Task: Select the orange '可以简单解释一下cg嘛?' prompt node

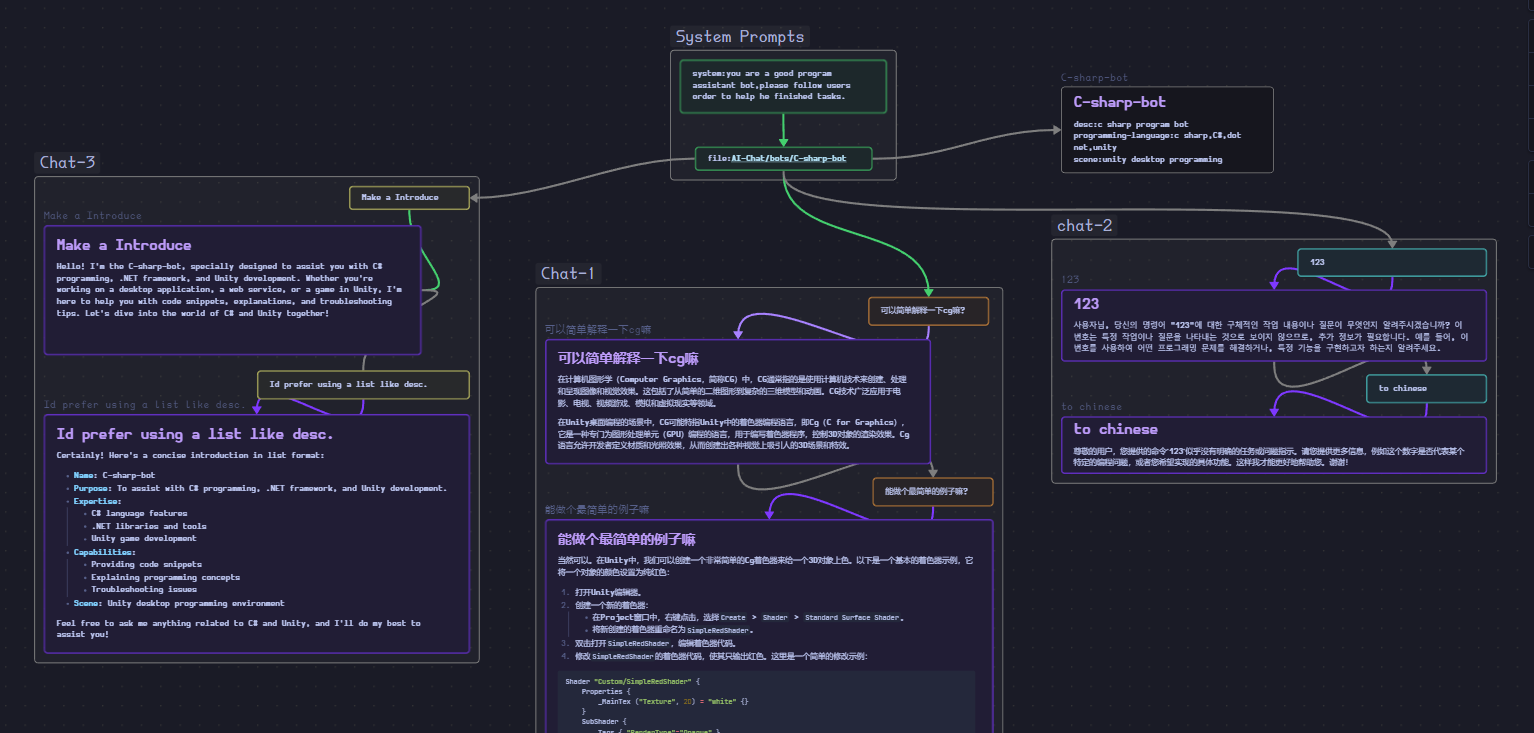Action: (x=928, y=311)
